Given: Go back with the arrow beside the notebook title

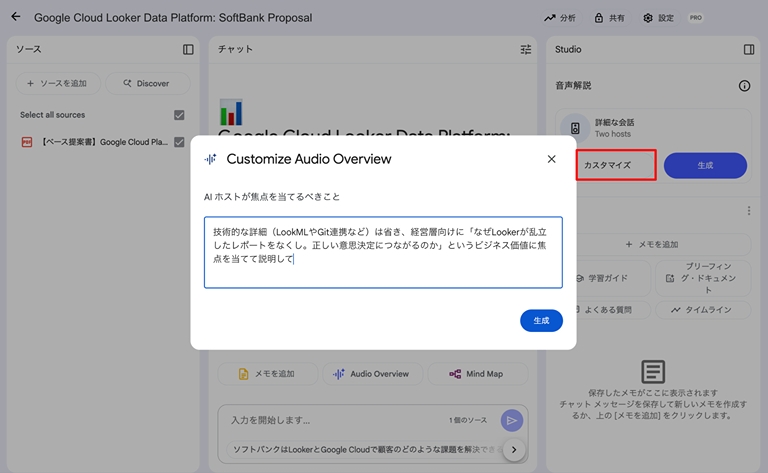Looking at the screenshot, I should point(16,17).
